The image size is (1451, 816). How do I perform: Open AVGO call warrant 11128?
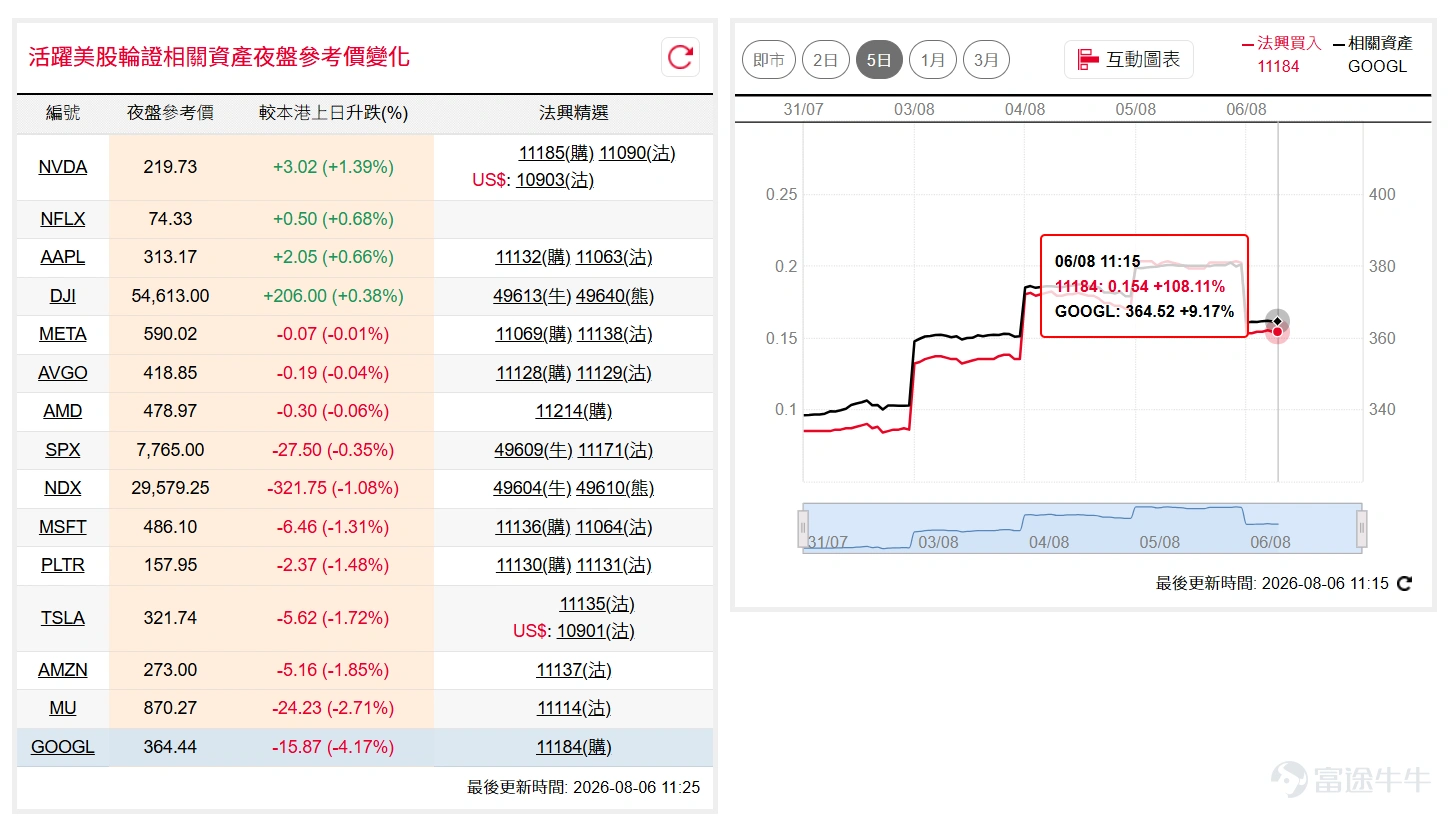tap(534, 373)
